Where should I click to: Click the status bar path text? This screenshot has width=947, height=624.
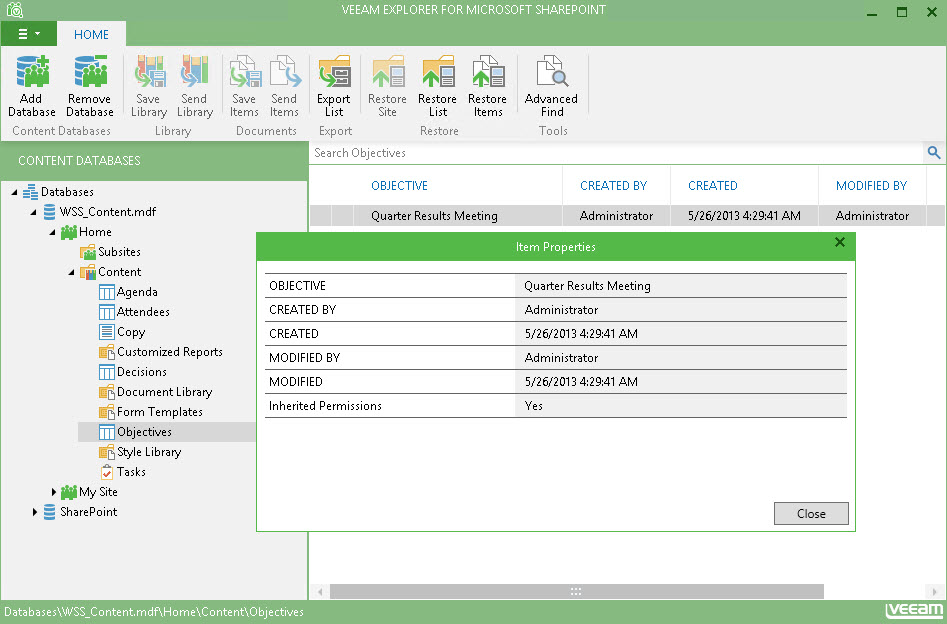tap(153, 612)
